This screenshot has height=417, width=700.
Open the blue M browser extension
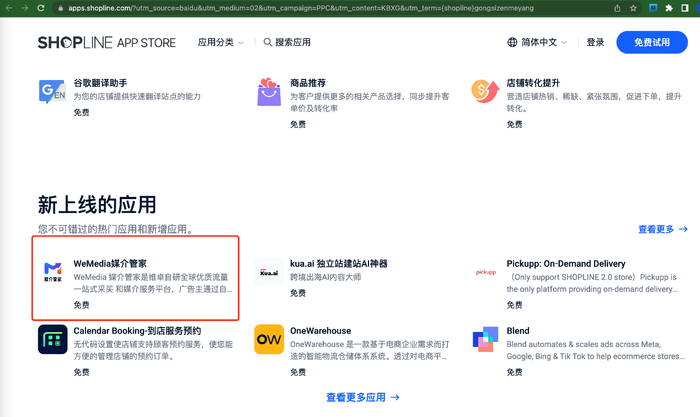653,8
